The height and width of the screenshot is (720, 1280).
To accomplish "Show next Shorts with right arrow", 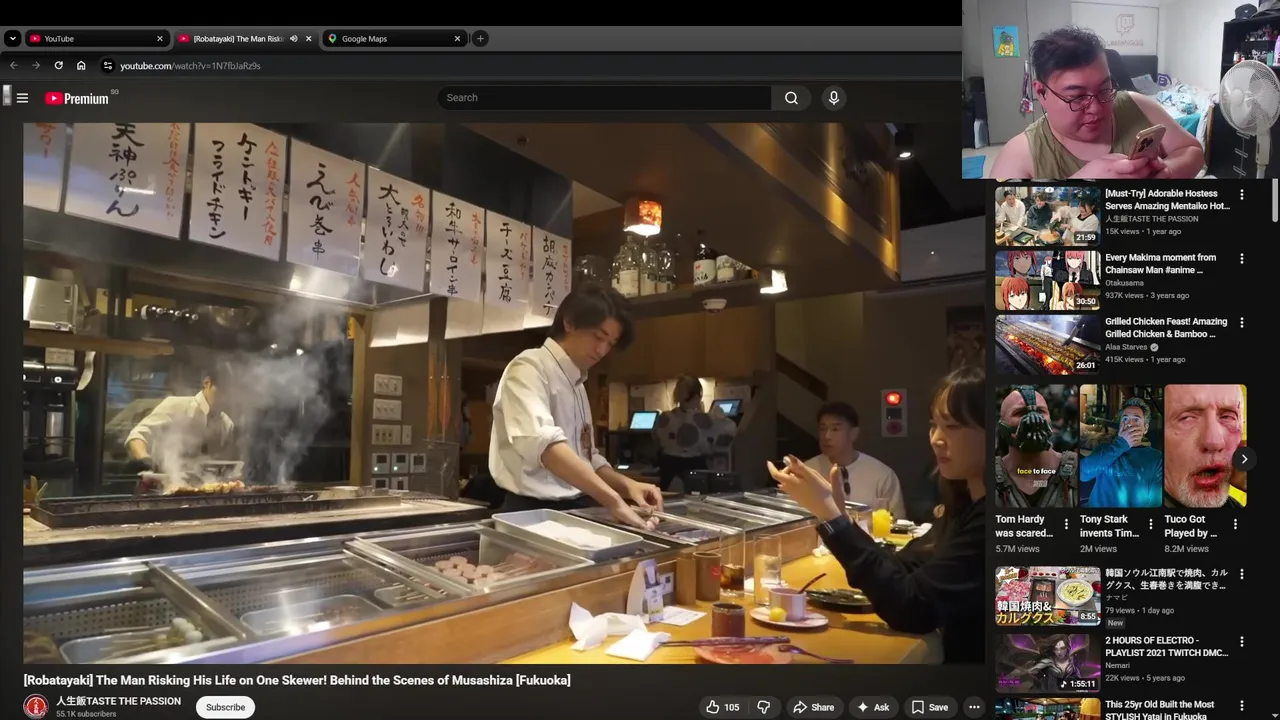I will click(x=1244, y=459).
